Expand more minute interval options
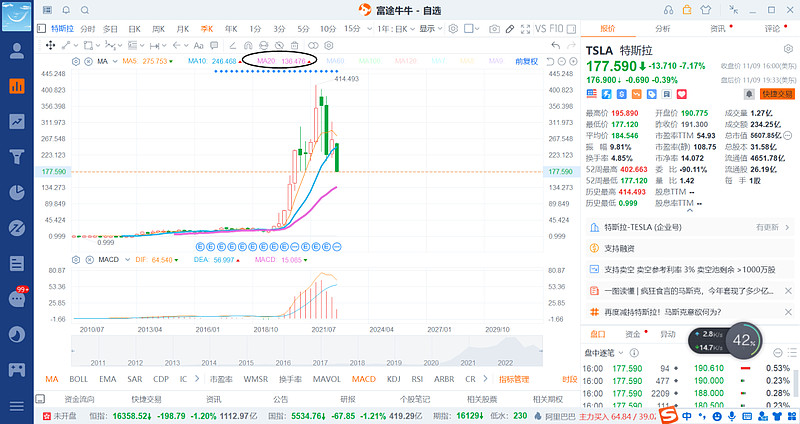The height and width of the screenshot is (424, 800). (x=369, y=29)
